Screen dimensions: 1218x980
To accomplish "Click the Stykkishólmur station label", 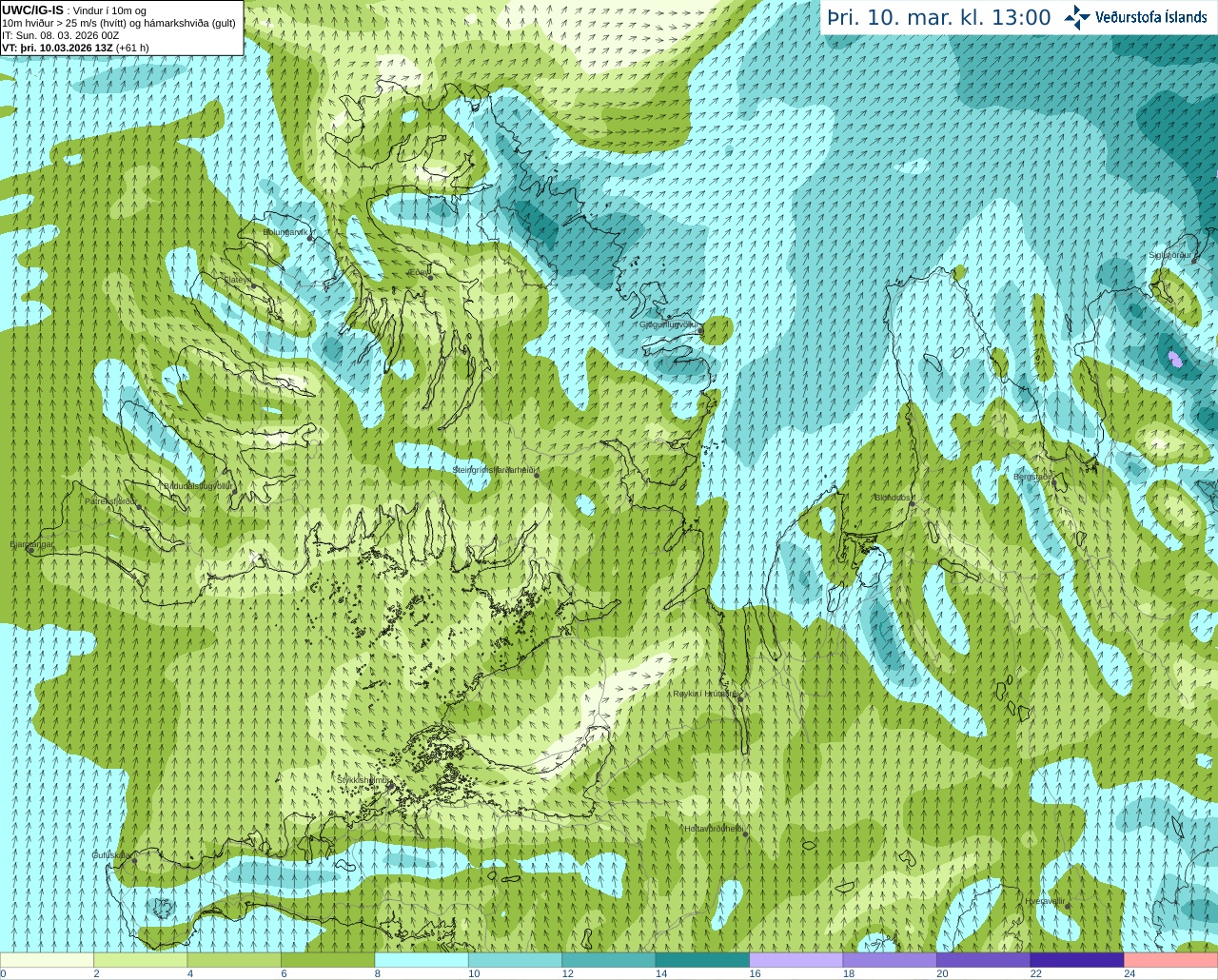I will 364,779.
